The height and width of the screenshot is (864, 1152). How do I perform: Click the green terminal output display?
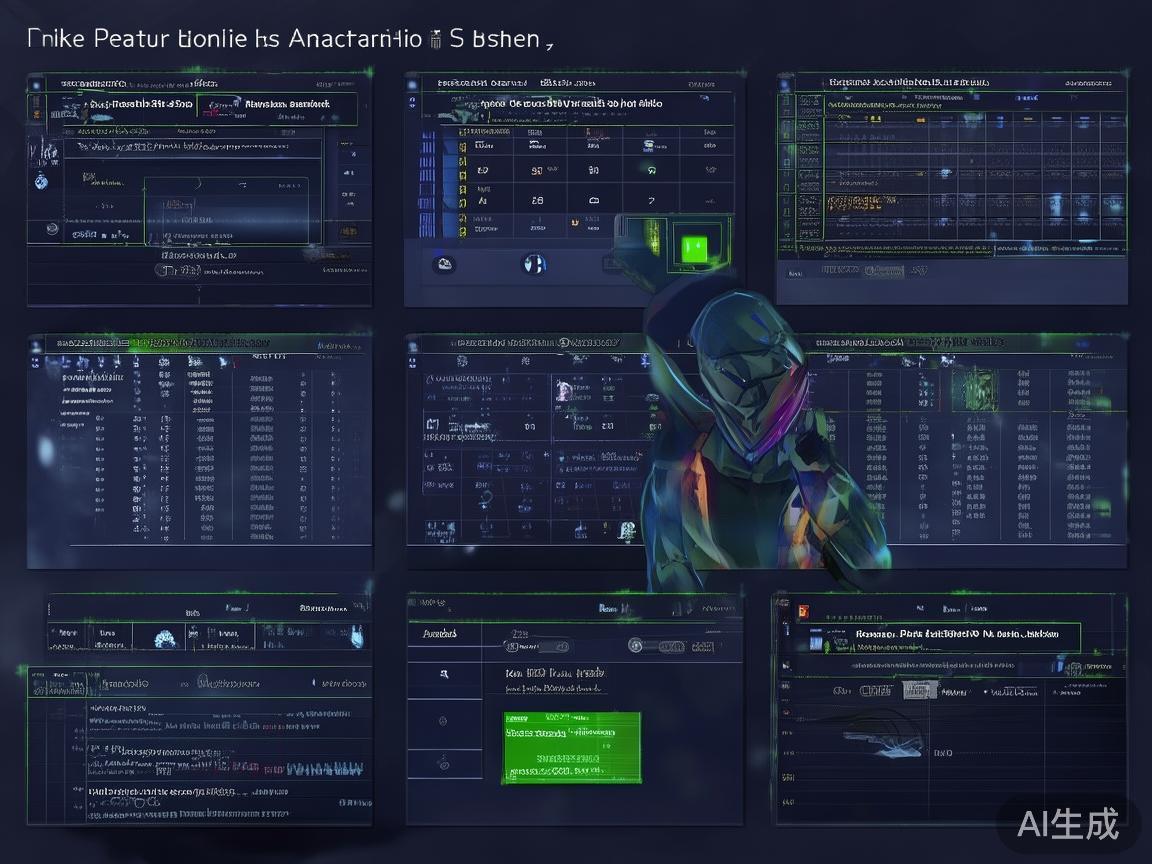pos(570,745)
